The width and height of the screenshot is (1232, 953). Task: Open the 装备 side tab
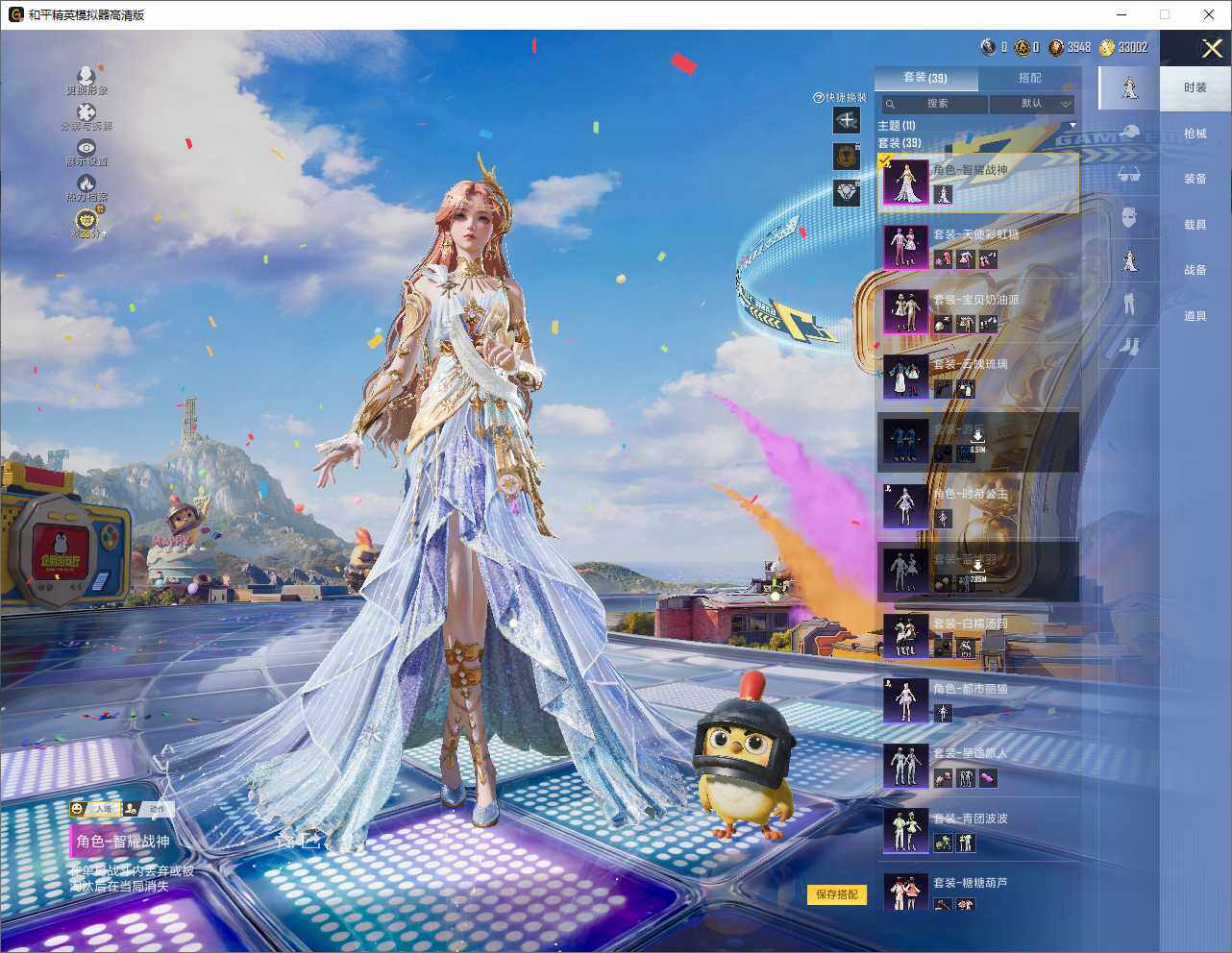pyautogui.click(x=1195, y=179)
